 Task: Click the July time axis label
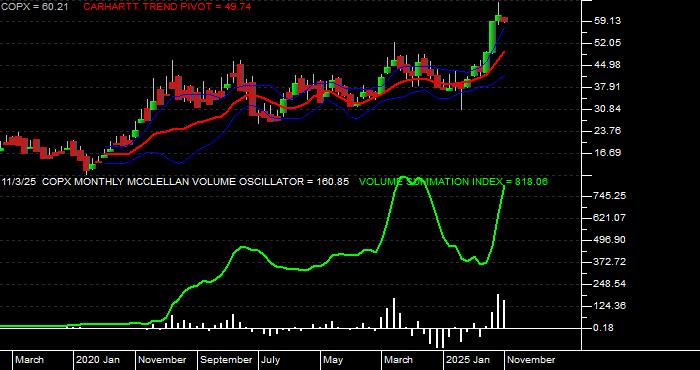click(x=271, y=360)
